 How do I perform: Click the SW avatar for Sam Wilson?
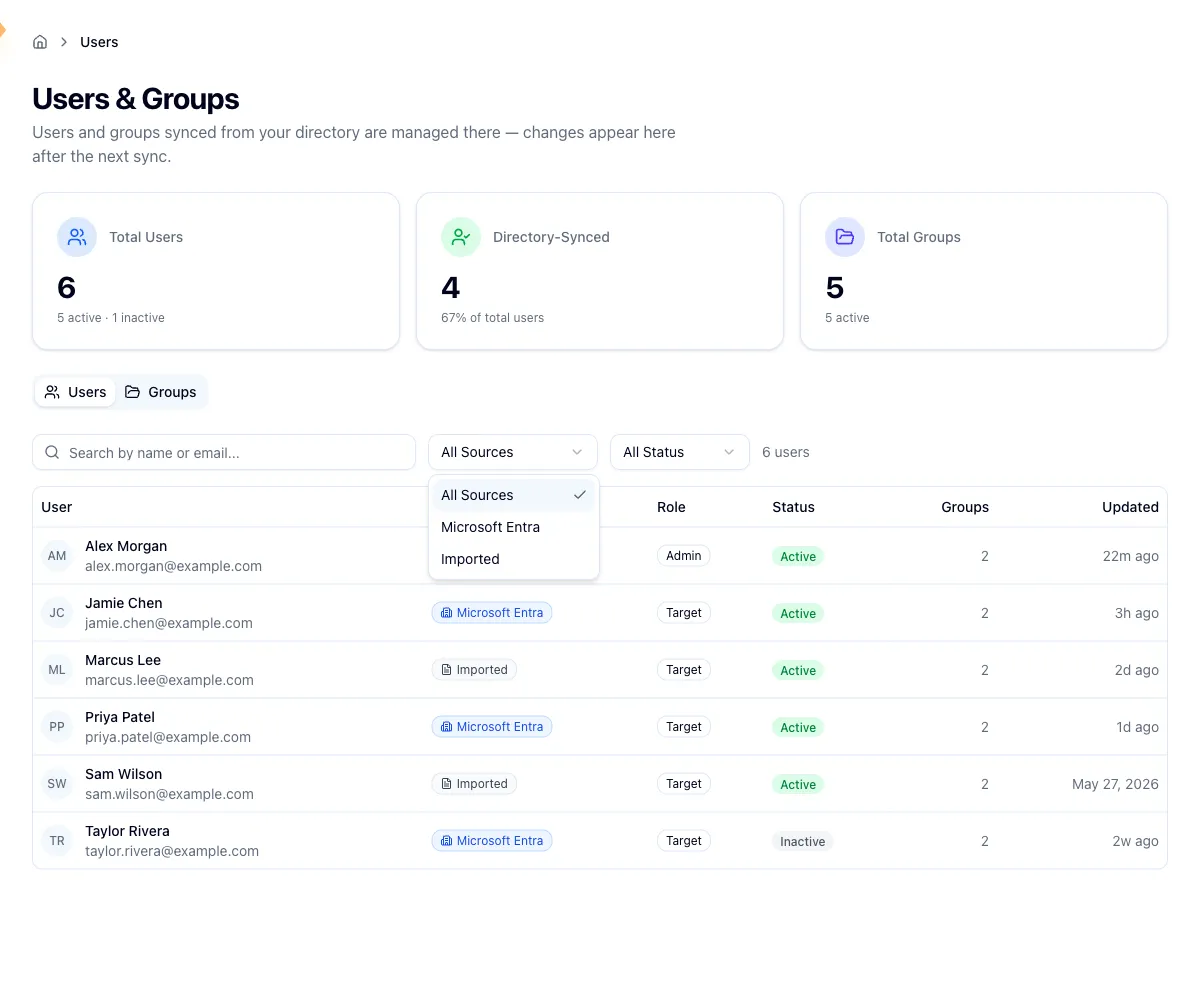57,784
